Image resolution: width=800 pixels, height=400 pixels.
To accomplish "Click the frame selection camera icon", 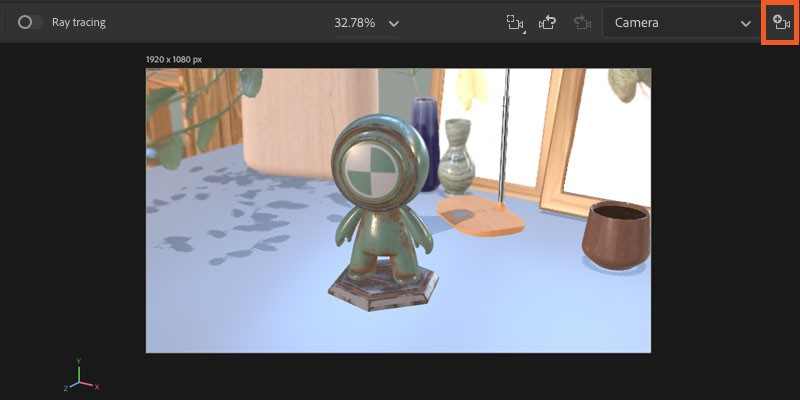I will [x=515, y=22].
